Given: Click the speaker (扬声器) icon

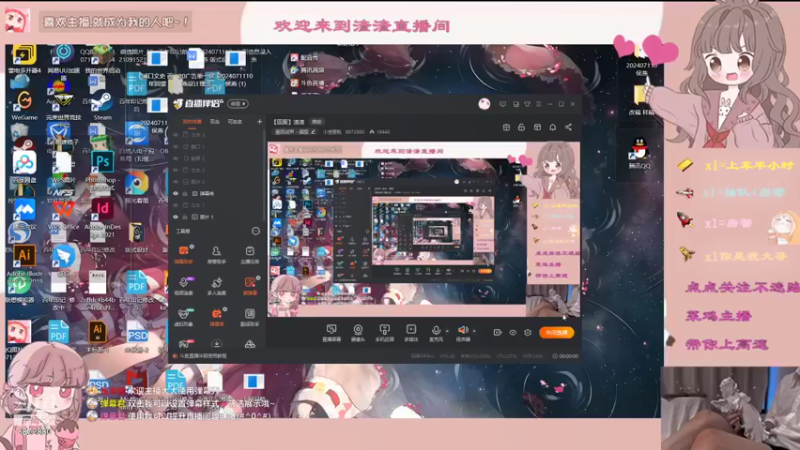Looking at the screenshot, I should coord(463,331).
